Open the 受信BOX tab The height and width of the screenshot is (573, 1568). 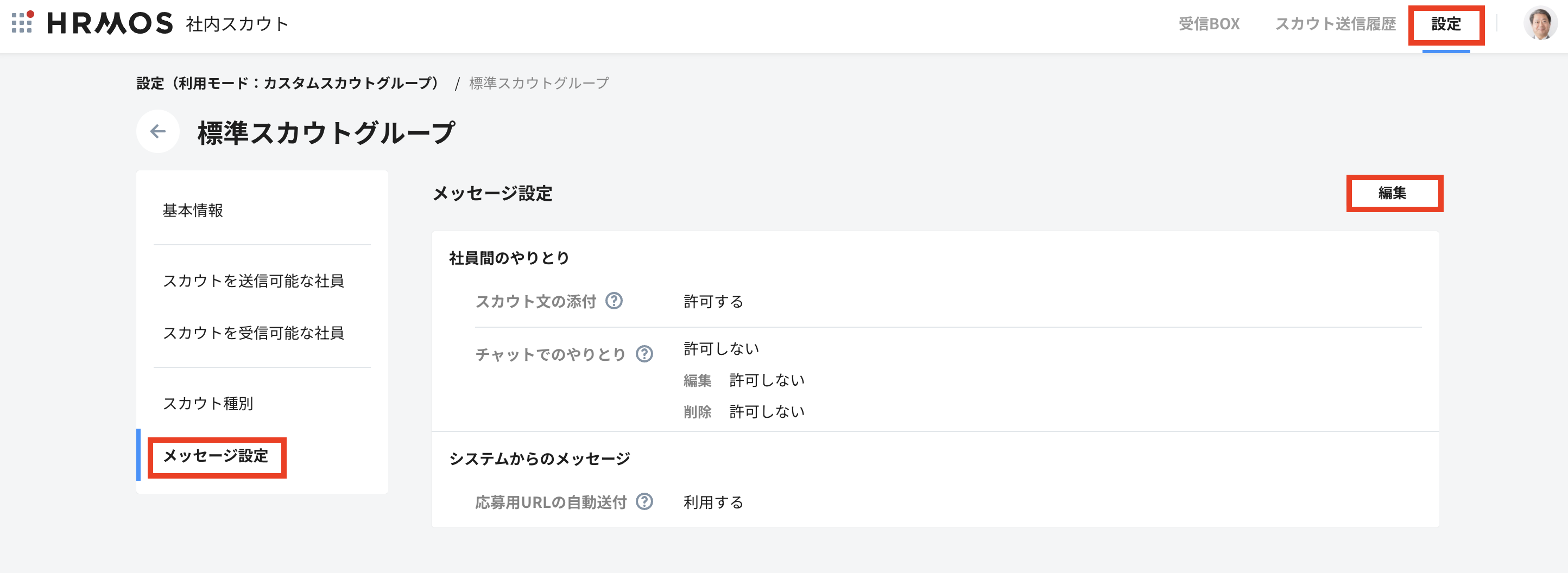point(1209,24)
